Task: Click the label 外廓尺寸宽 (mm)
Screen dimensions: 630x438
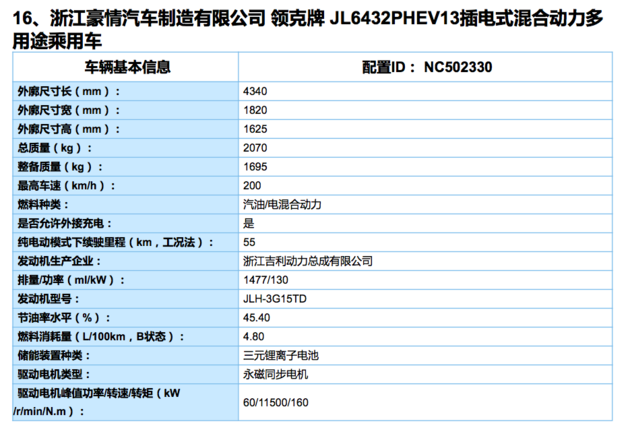Action: click(x=69, y=111)
